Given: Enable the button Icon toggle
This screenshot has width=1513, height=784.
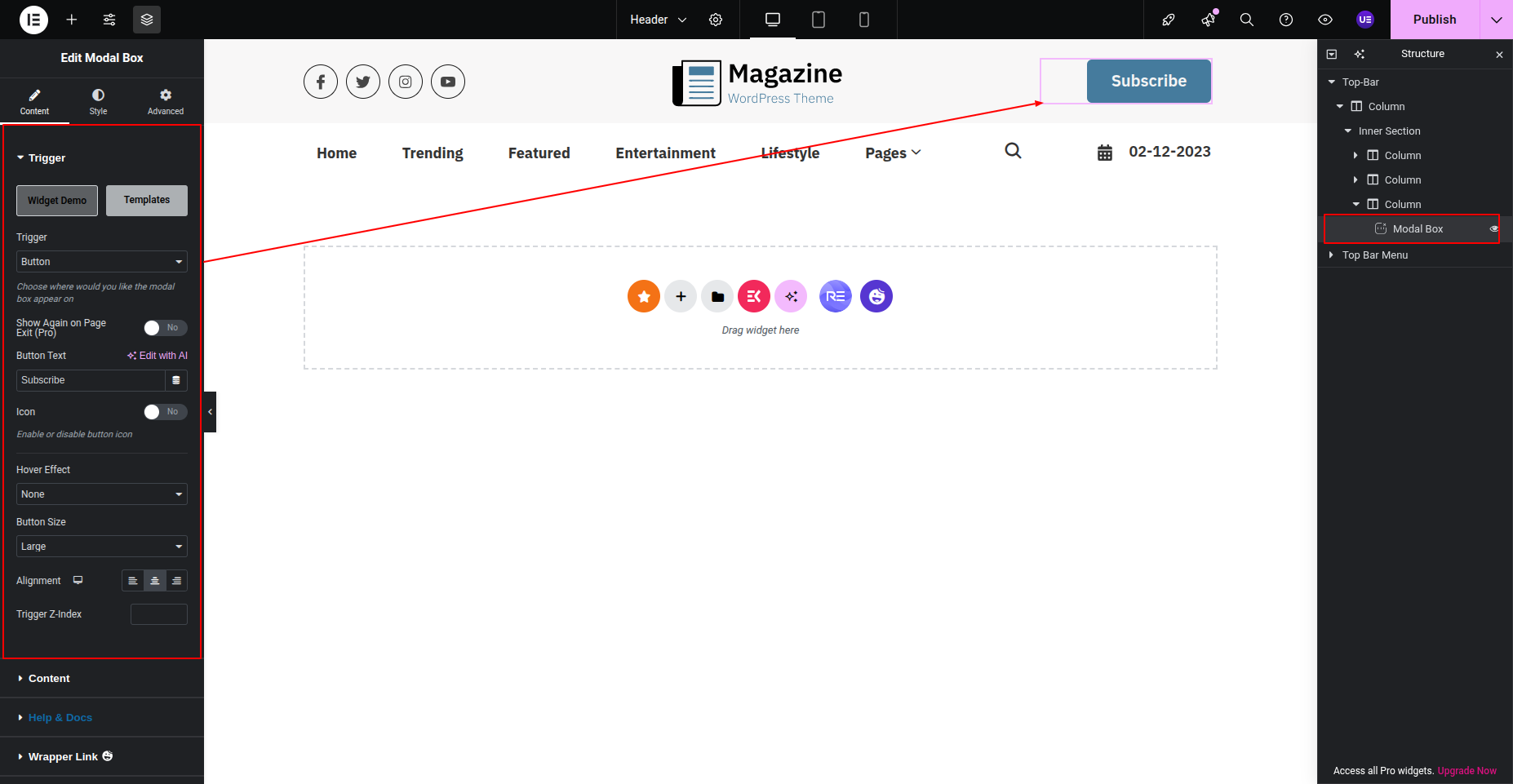Looking at the screenshot, I should pyautogui.click(x=166, y=412).
